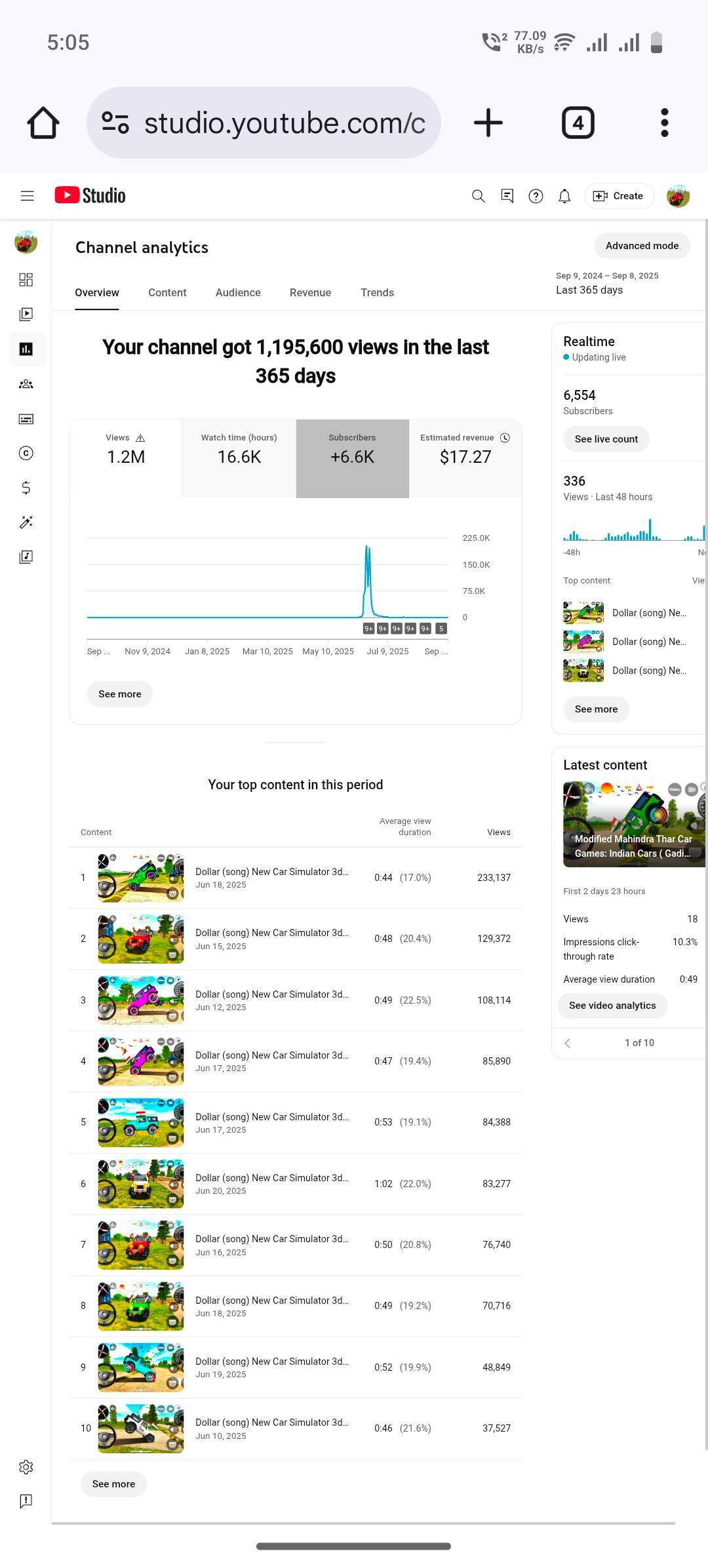Open the hamburger navigation menu

(x=27, y=196)
